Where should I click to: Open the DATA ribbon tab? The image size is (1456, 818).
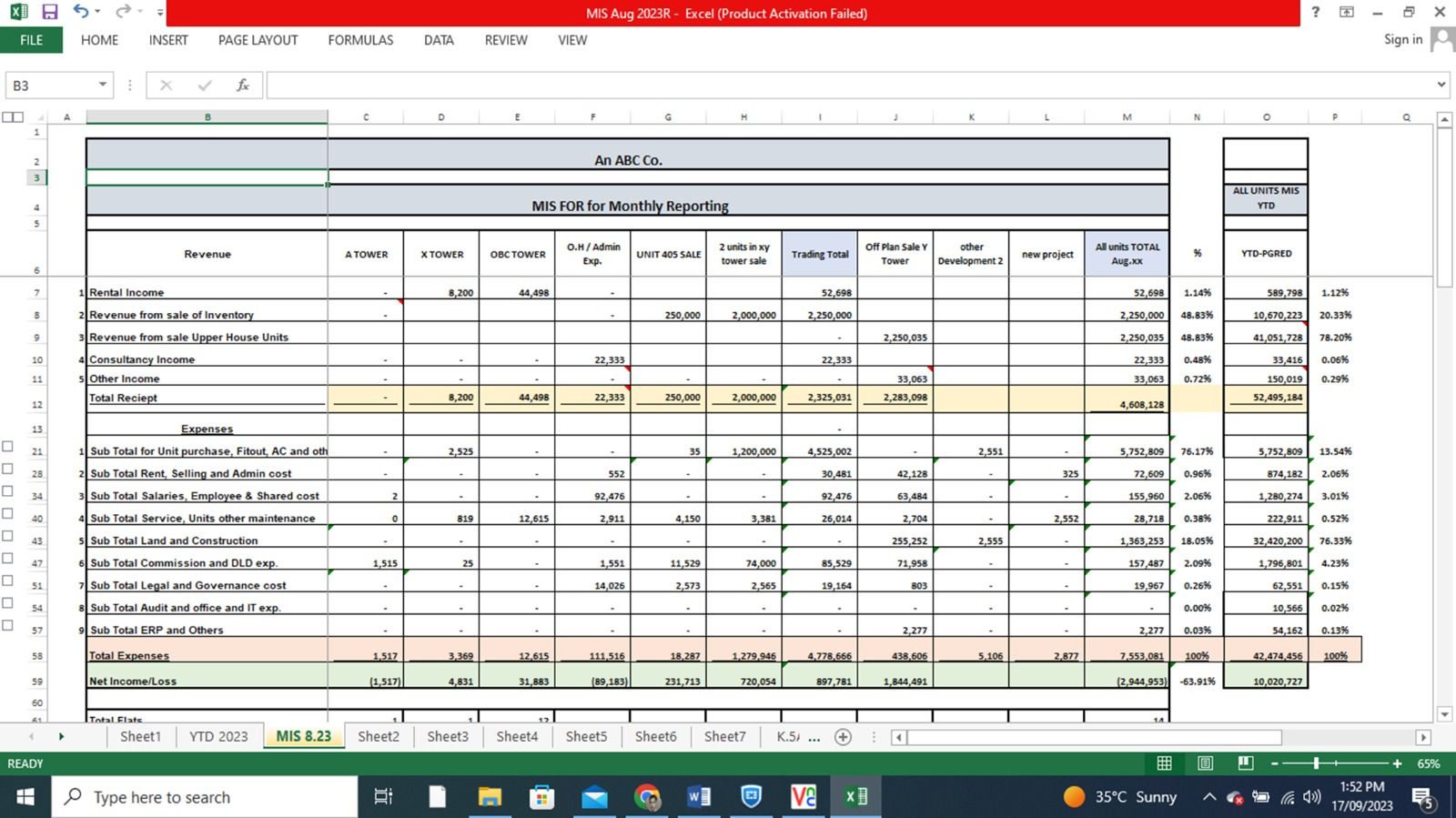coord(439,40)
